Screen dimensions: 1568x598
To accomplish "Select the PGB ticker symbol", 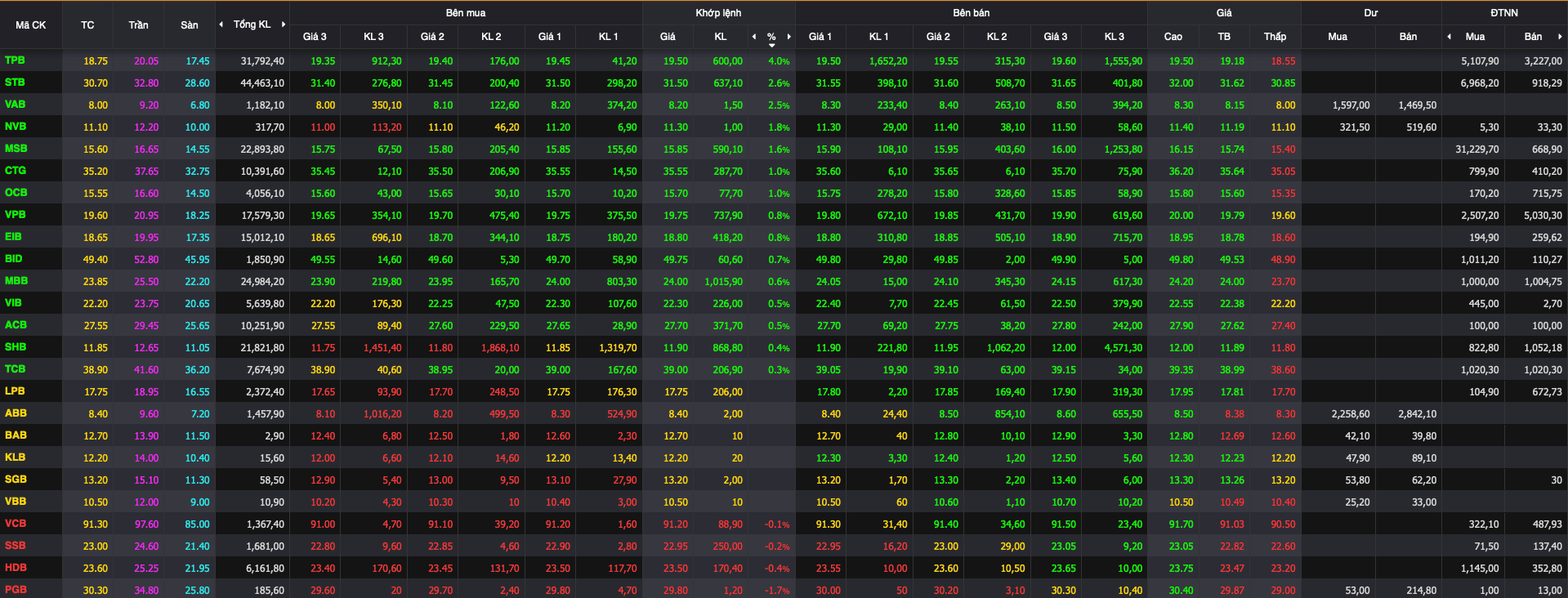I will (16, 590).
